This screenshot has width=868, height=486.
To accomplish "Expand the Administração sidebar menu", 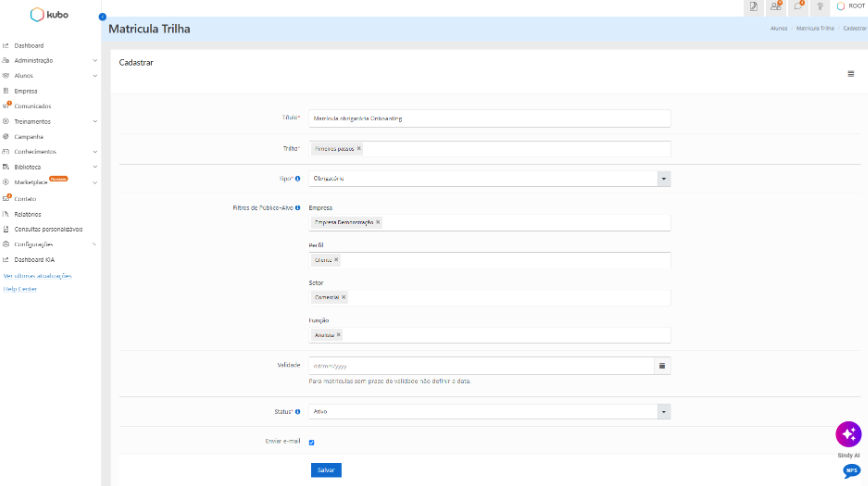I will (50, 60).
